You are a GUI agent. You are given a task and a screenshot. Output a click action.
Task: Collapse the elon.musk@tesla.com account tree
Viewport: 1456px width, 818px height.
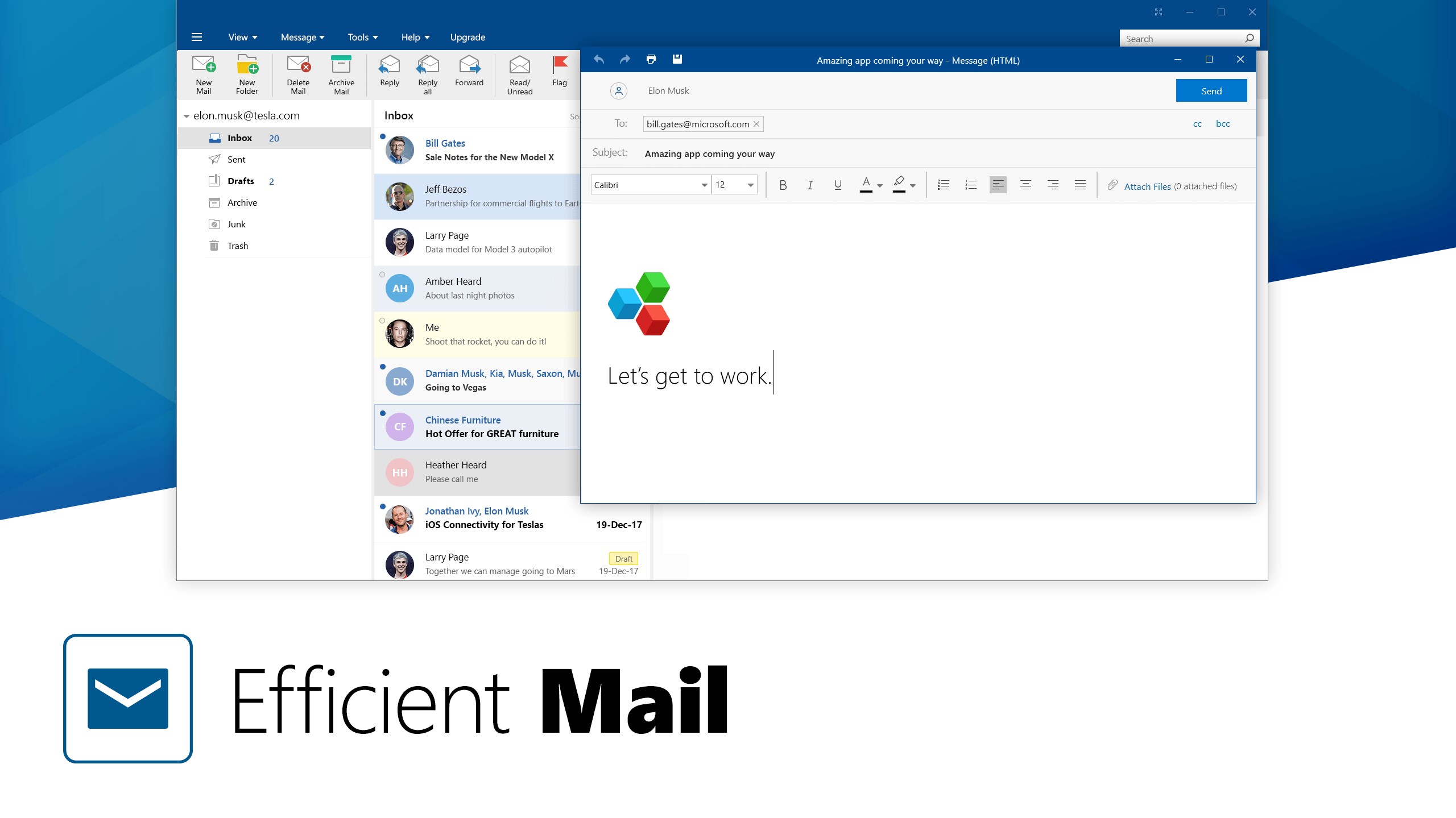pyautogui.click(x=186, y=116)
